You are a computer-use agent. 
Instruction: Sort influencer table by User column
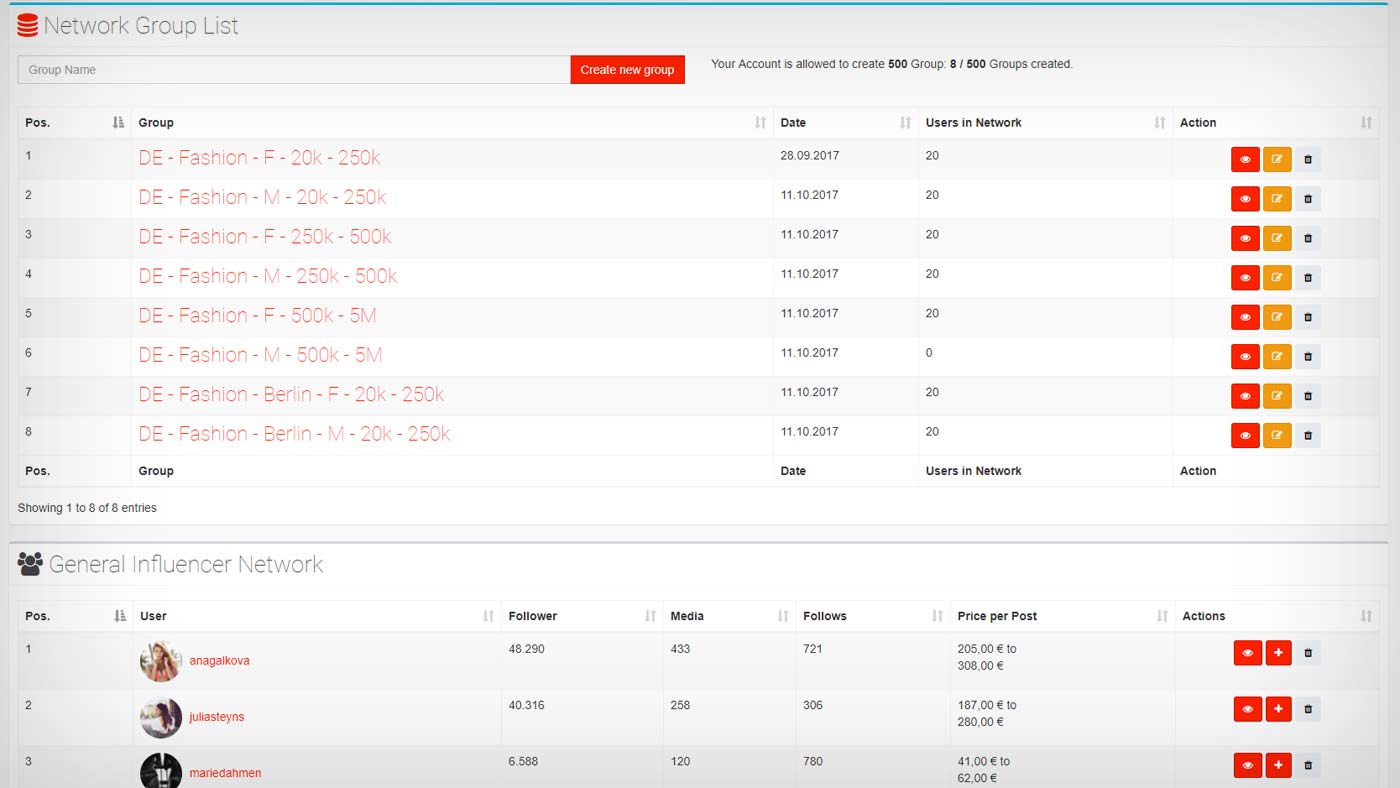click(317, 616)
